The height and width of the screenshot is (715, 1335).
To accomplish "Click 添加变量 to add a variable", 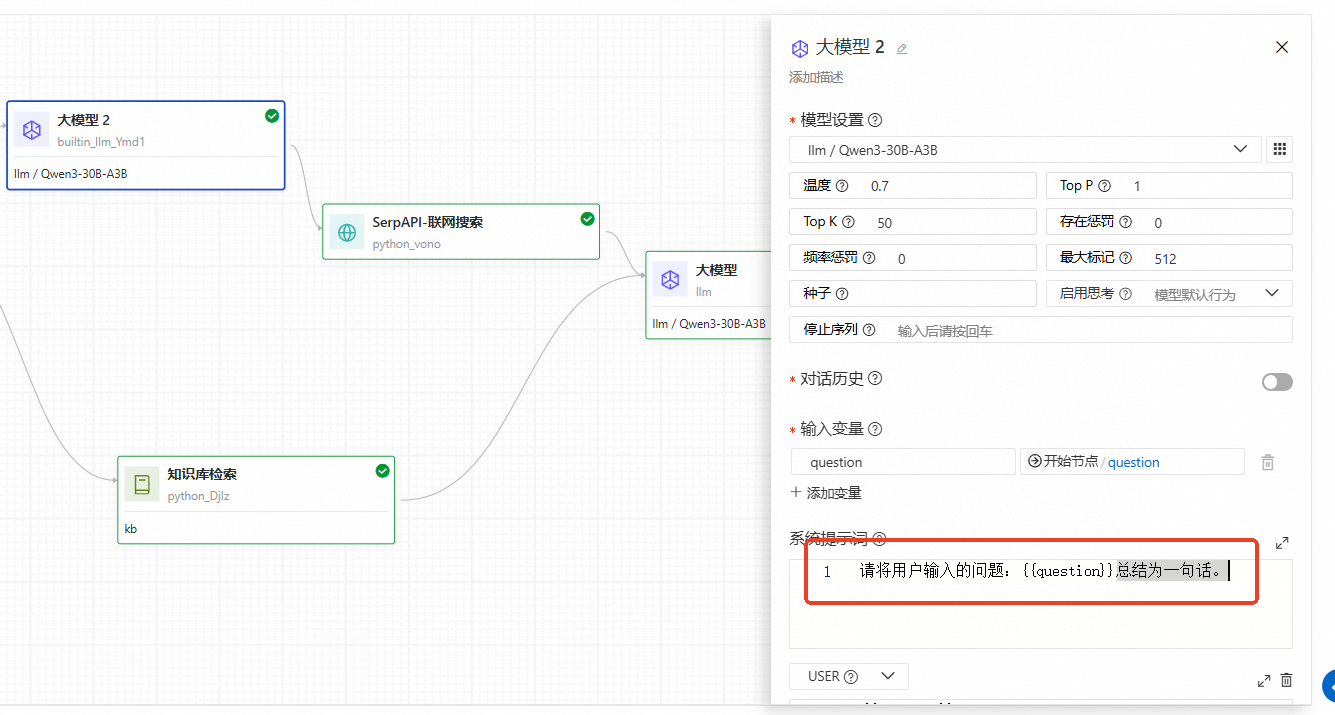I will tap(826, 493).
